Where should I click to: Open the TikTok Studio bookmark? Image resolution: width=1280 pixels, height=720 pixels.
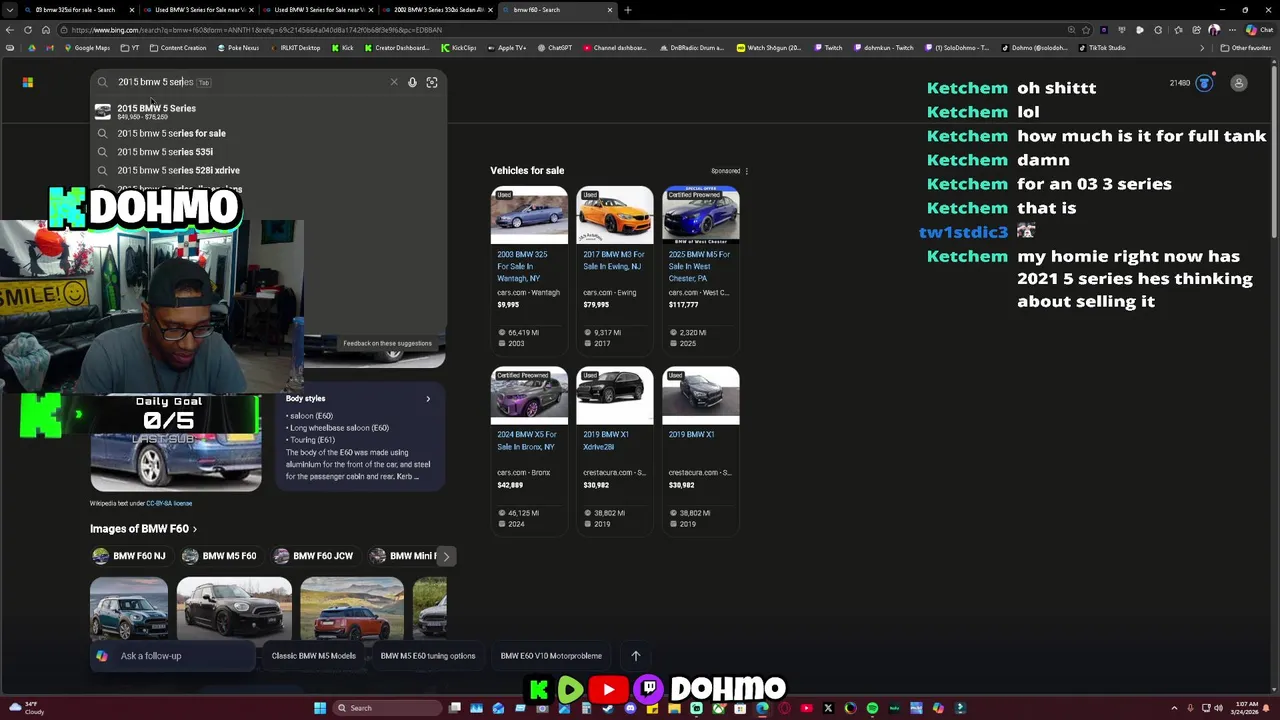click(x=1101, y=47)
